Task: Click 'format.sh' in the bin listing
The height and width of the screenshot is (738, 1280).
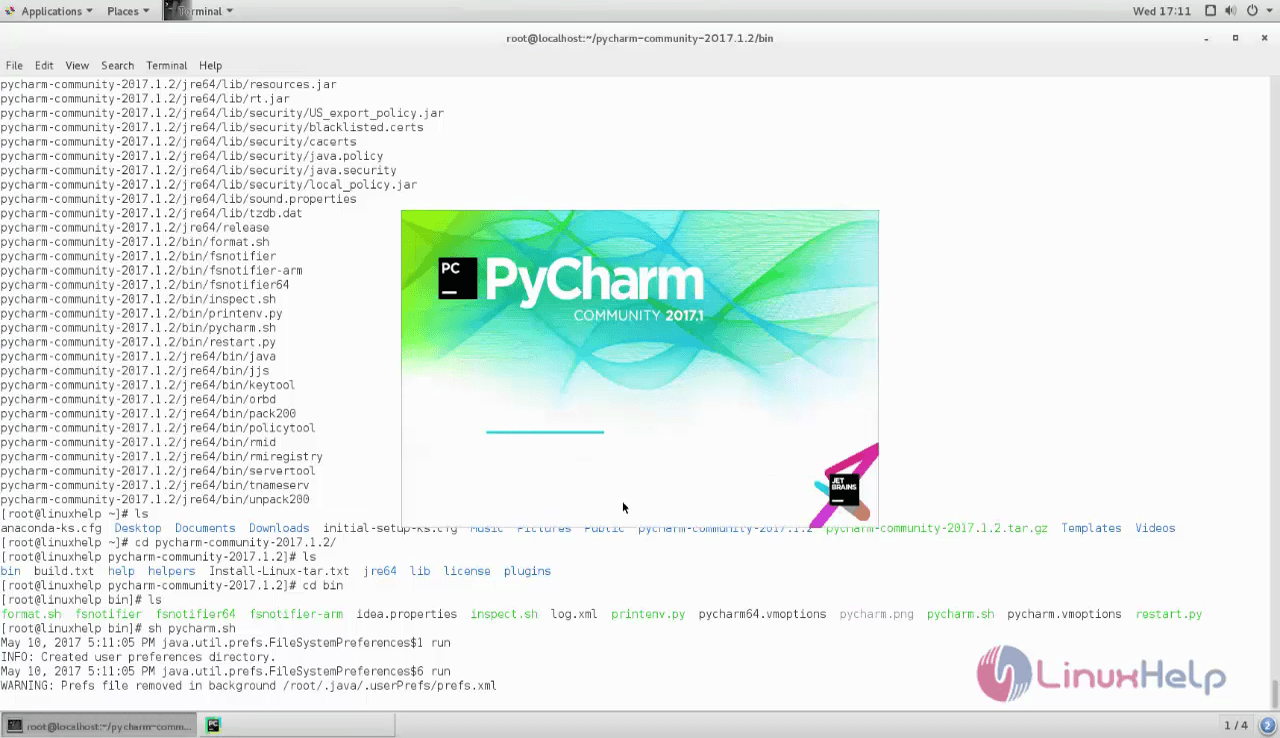Action: click(31, 614)
